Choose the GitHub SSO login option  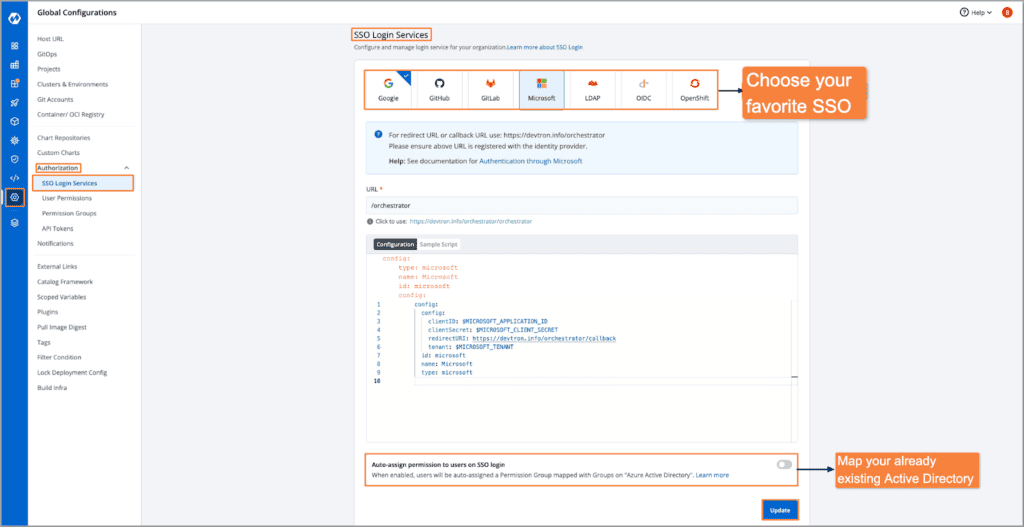click(x=439, y=90)
